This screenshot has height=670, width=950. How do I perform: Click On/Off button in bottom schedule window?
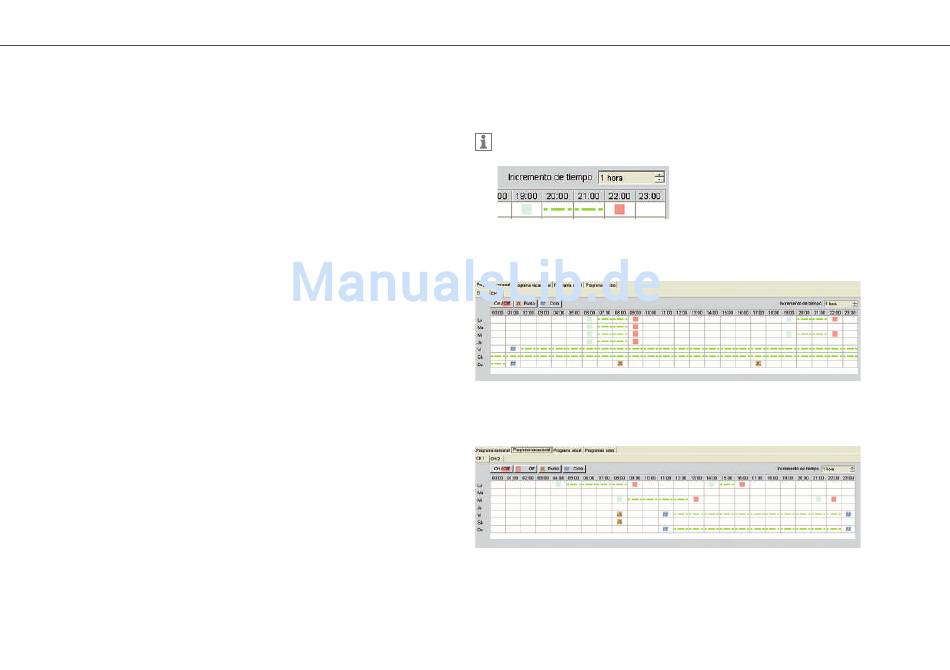[x=502, y=468]
